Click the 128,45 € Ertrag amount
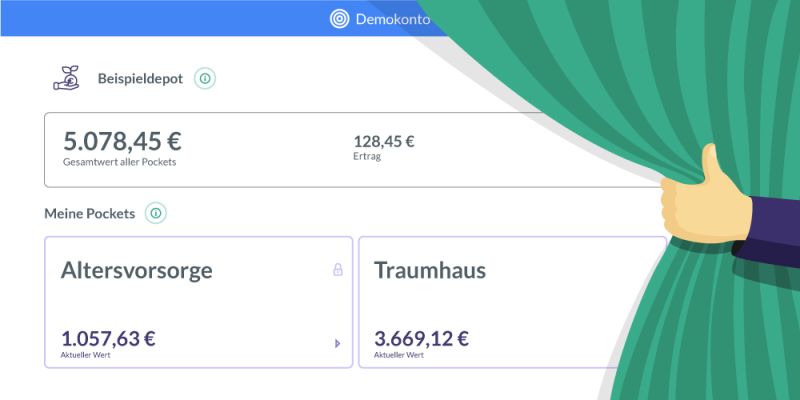800x400 pixels. tap(384, 141)
